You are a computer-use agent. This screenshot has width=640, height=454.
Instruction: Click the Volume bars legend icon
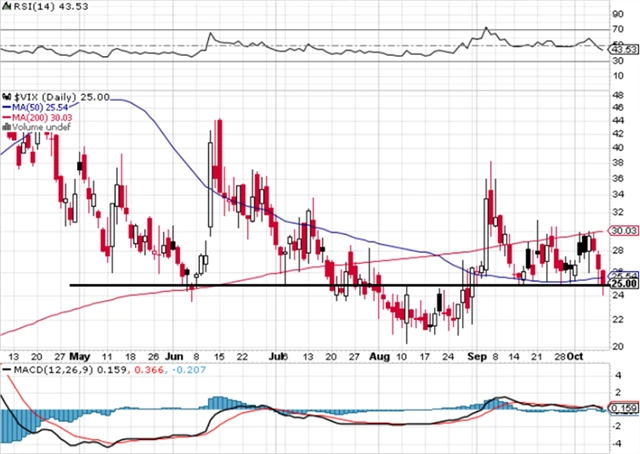[x=5, y=126]
